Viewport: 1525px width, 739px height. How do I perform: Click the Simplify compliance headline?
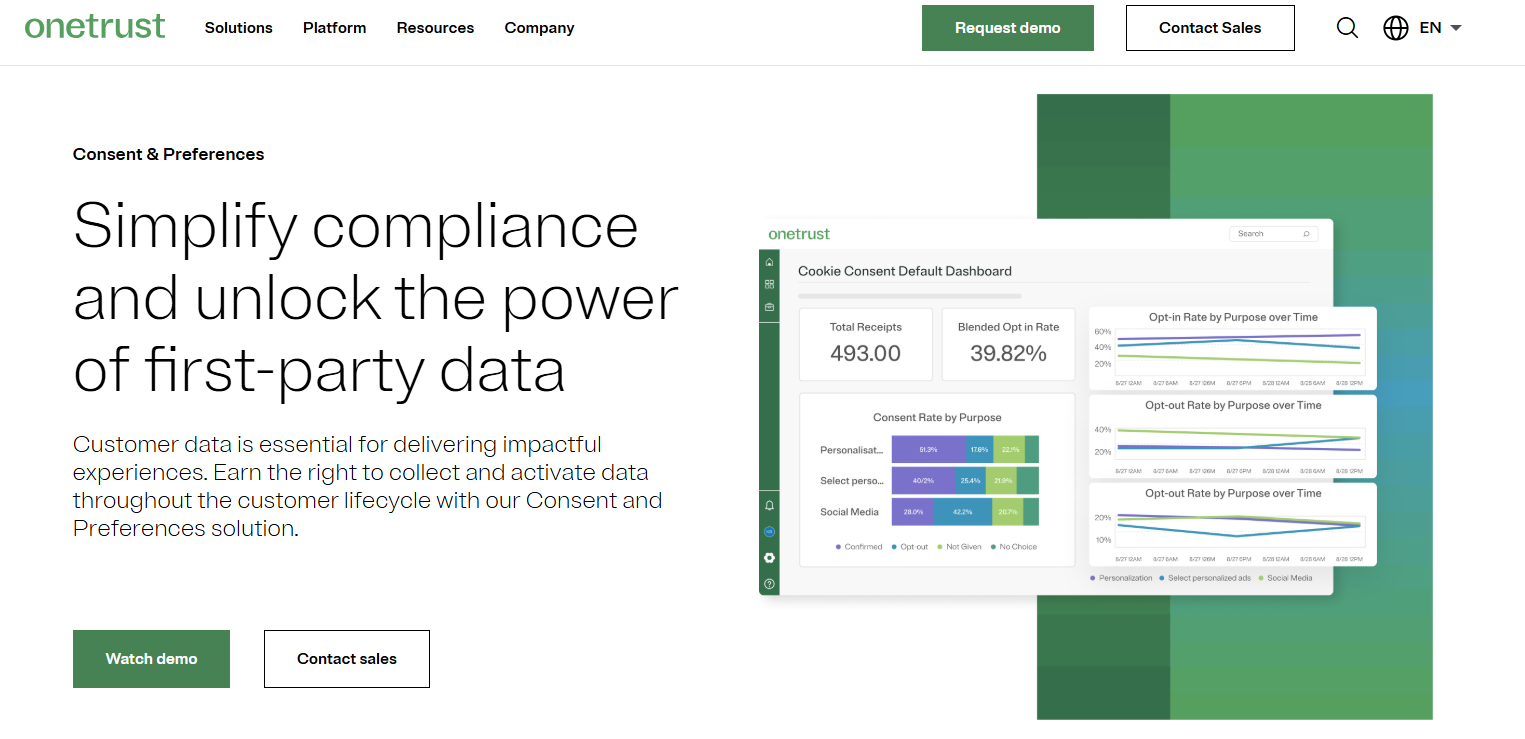(376, 298)
